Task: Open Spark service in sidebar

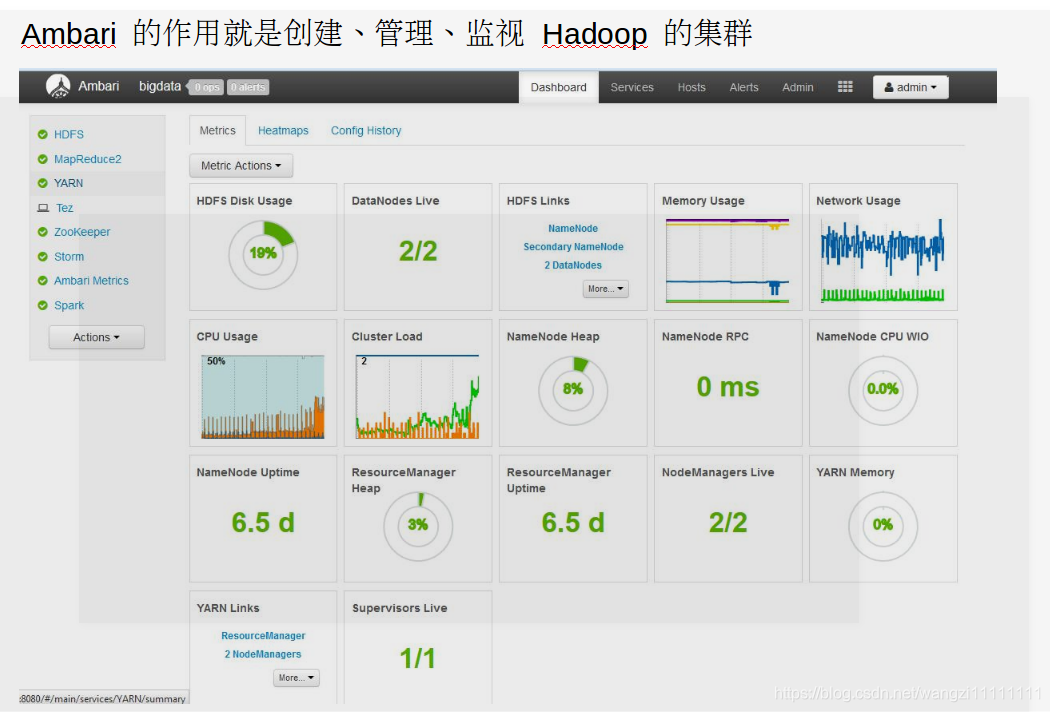Action: point(69,306)
